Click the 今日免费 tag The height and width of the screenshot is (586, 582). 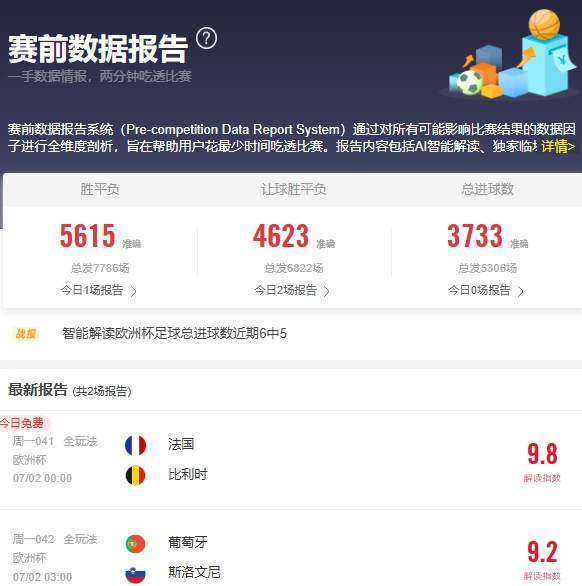pyautogui.click(x=24, y=423)
